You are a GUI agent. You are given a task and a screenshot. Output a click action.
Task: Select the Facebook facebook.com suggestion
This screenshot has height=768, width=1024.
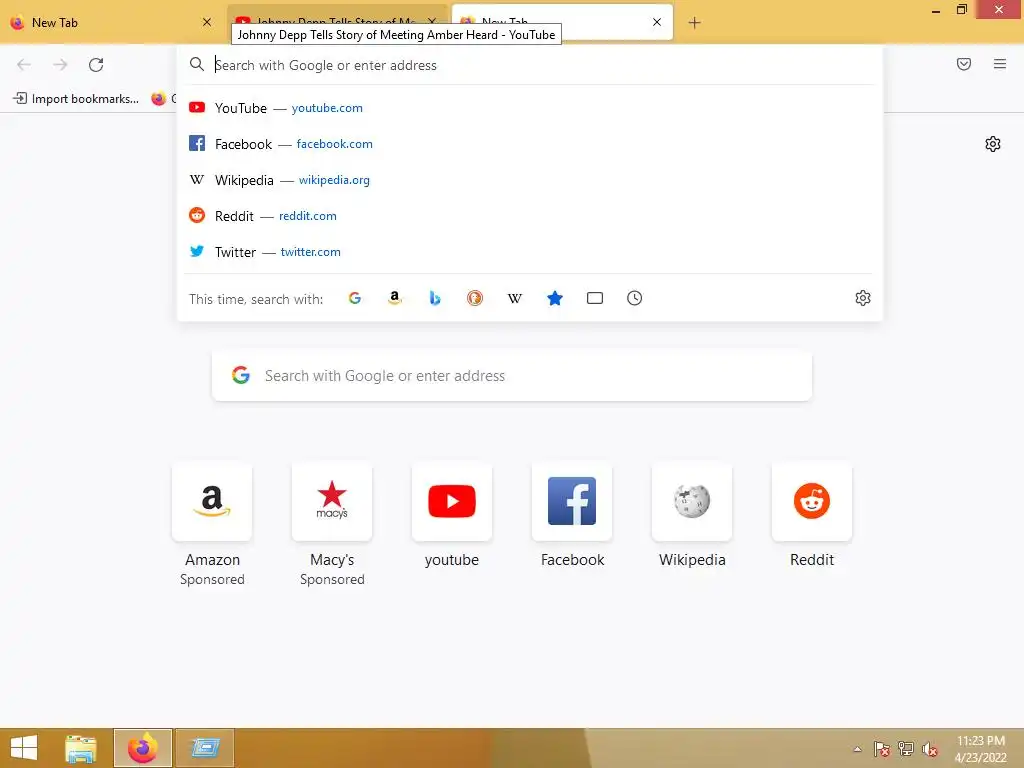(x=530, y=144)
